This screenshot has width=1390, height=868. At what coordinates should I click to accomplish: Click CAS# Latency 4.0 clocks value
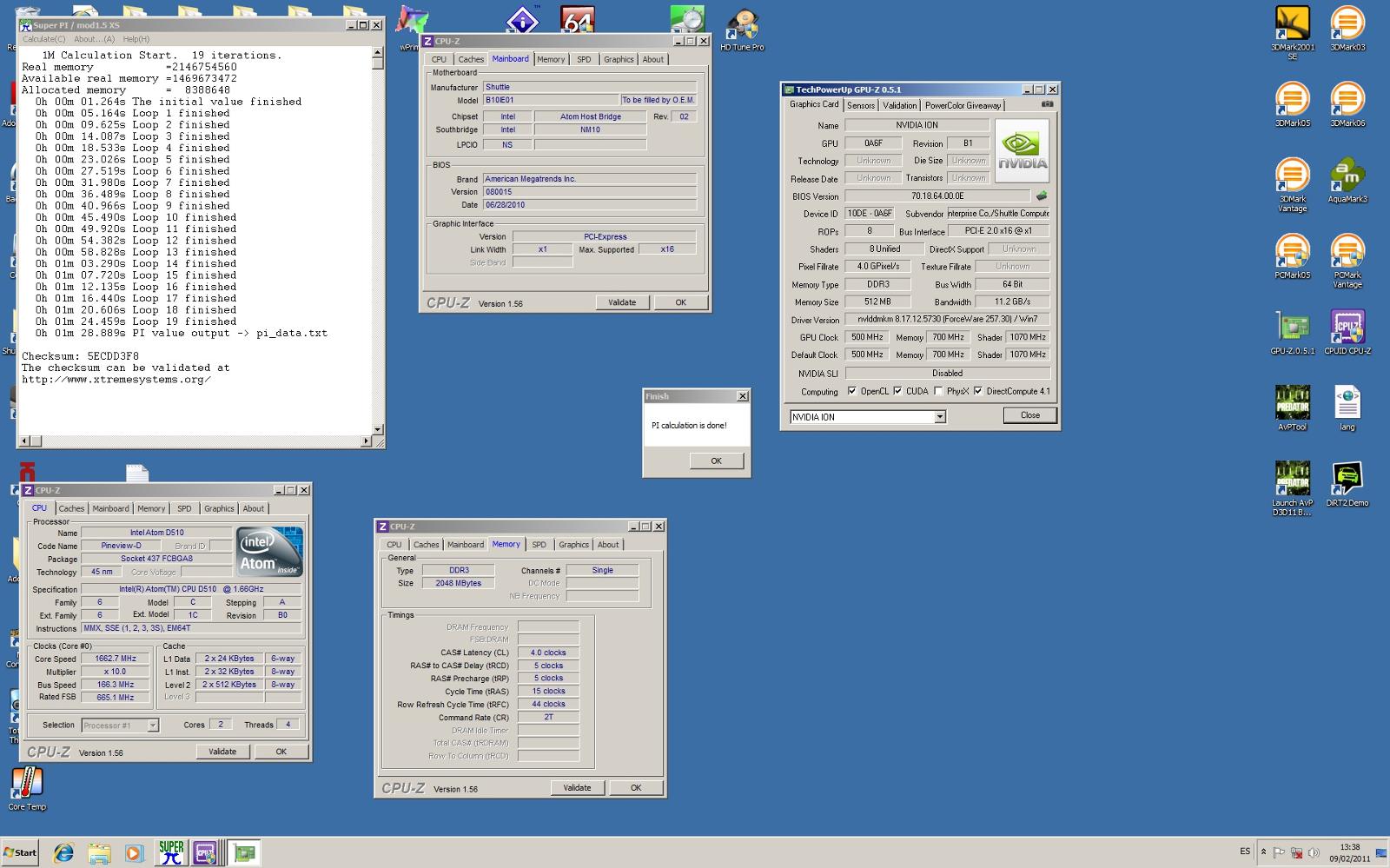pyautogui.click(x=548, y=653)
